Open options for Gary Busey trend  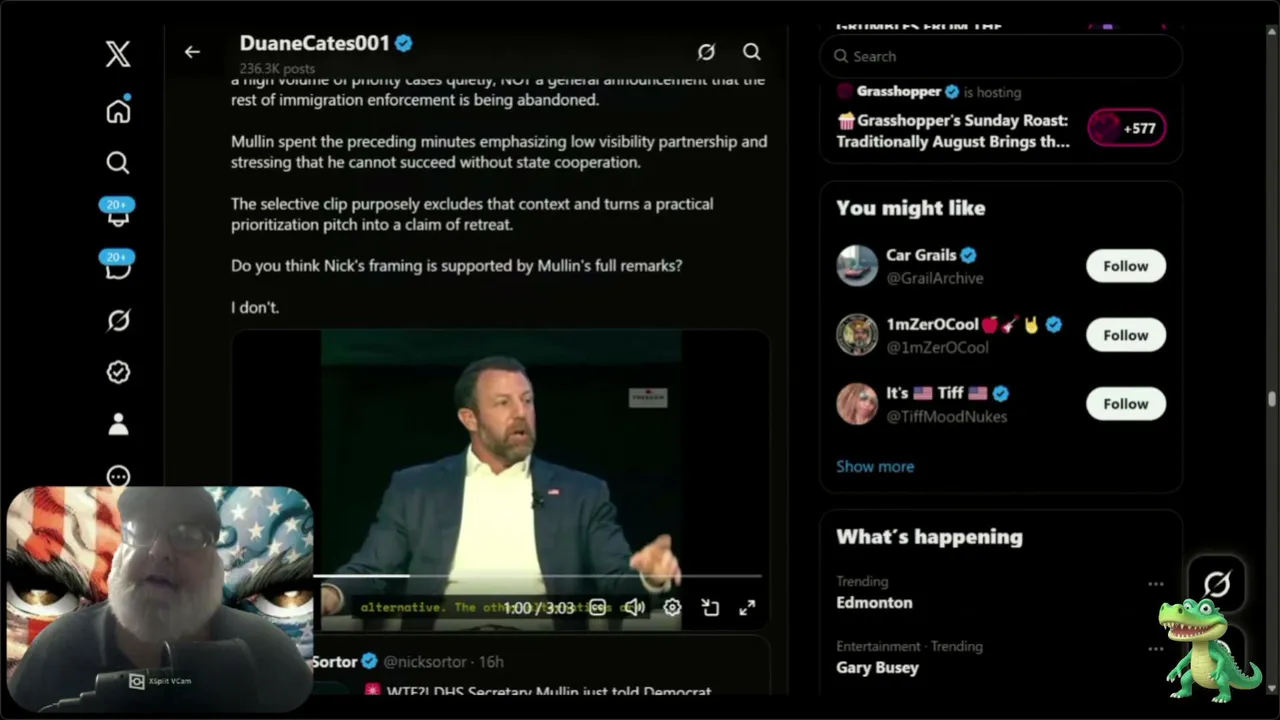(x=1156, y=649)
